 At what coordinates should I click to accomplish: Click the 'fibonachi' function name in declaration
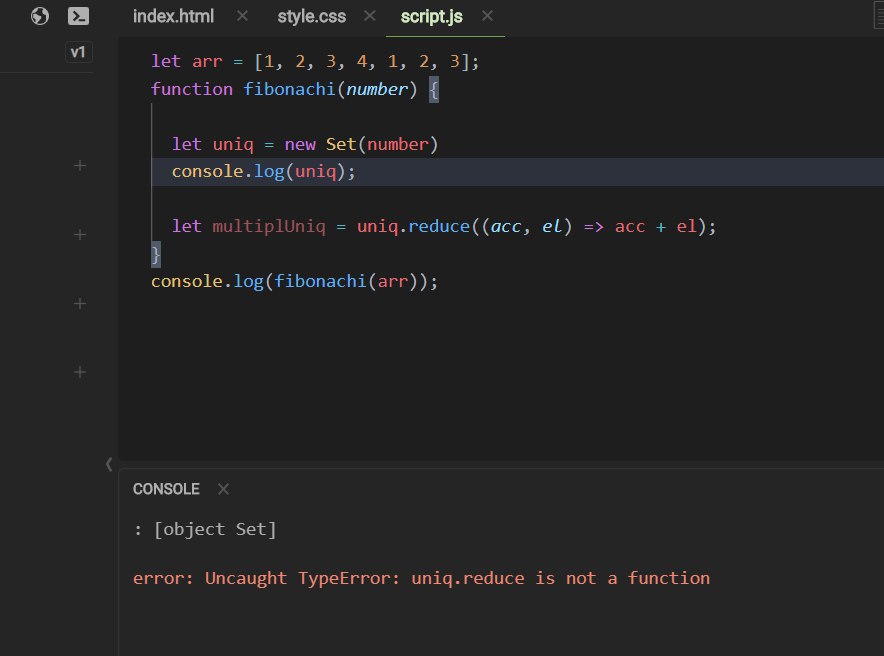(289, 89)
